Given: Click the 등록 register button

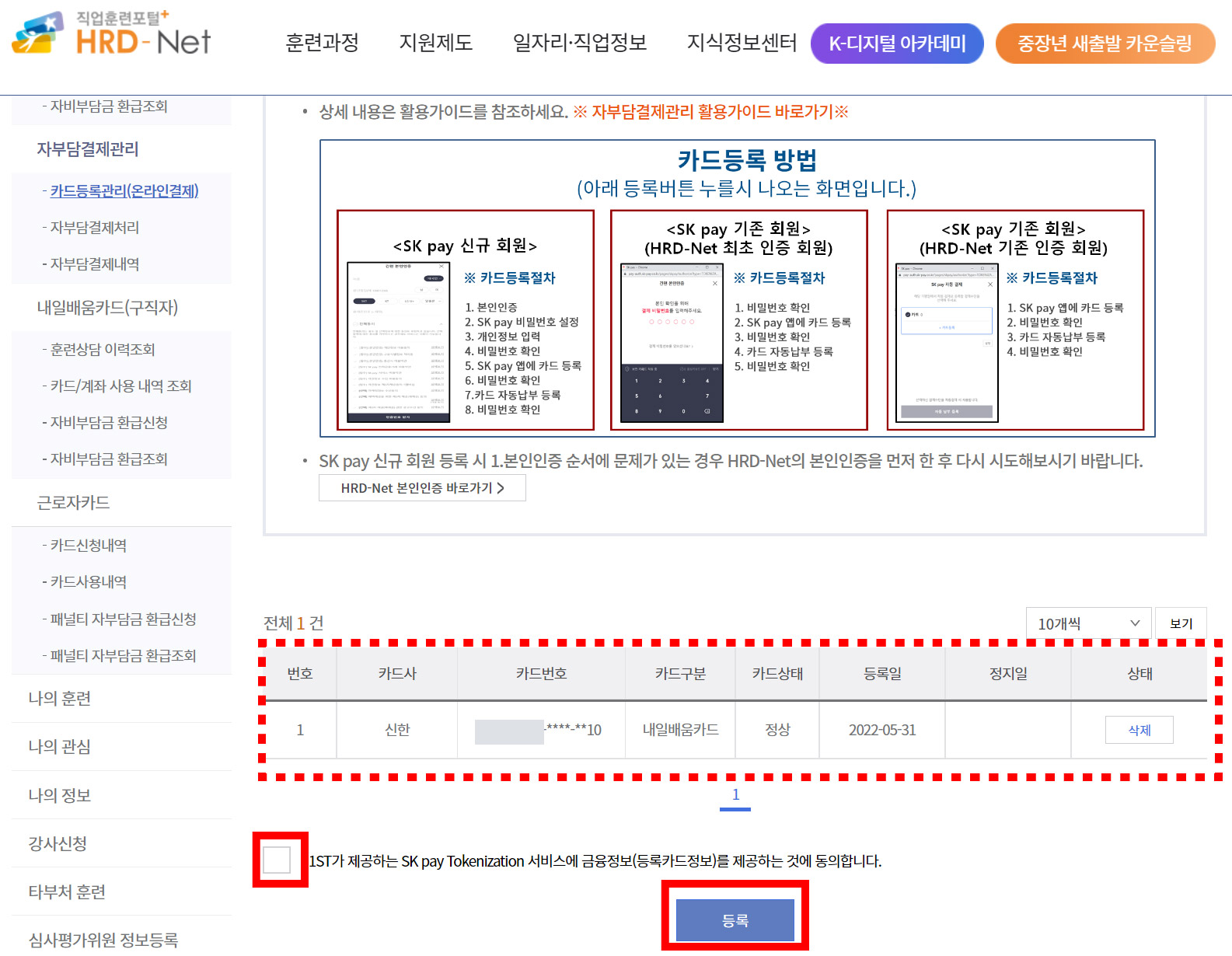Looking at the screenshot, I should [735, 920].
